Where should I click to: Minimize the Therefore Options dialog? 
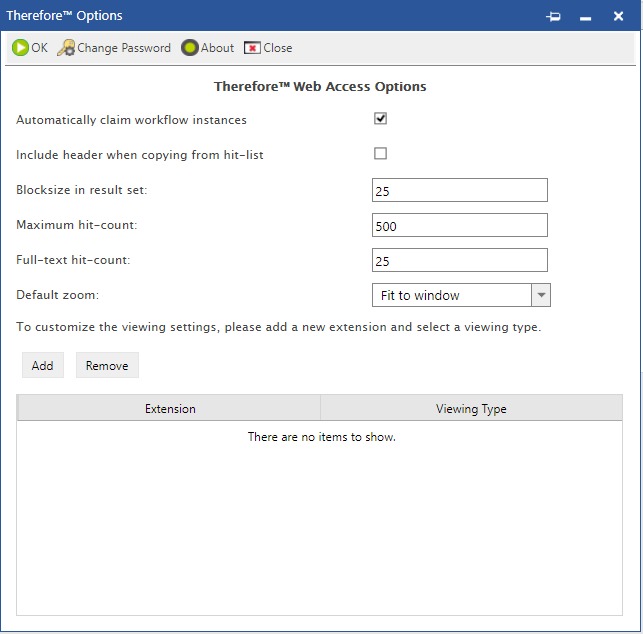tap(586, 18)
